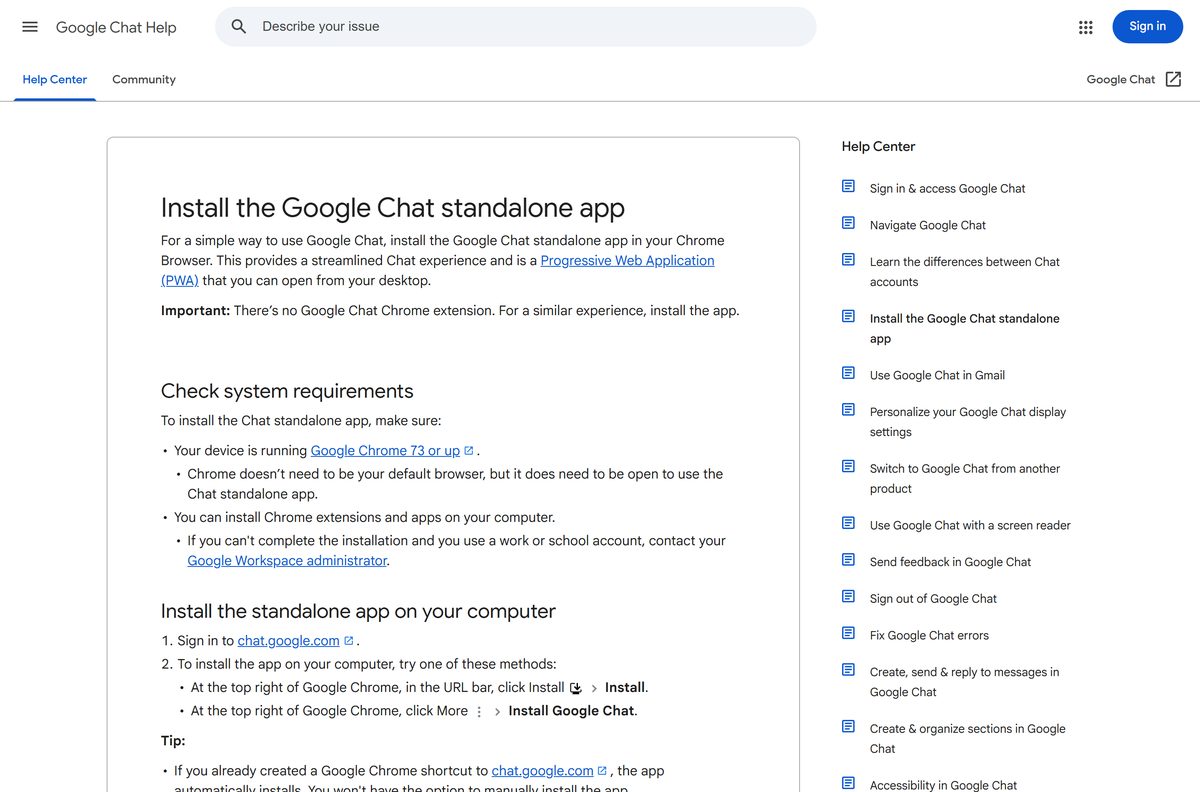Image resolution: width=1200 pixels, height=792 pixels.
Task: Click article icon beside Learn the differences between Chat accounts
Action: [x=848, y=260]
